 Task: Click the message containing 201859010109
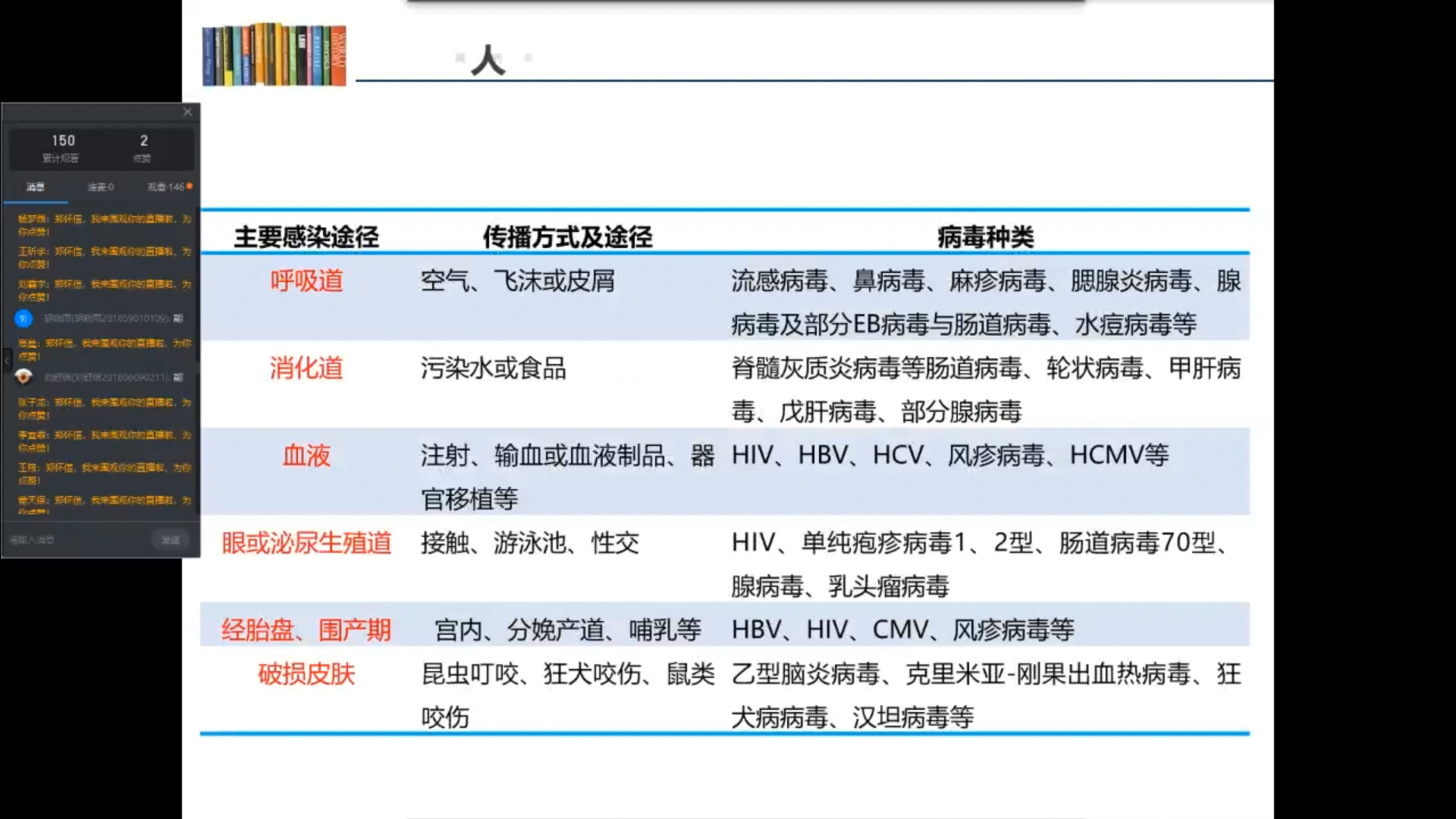pos(112,318)
